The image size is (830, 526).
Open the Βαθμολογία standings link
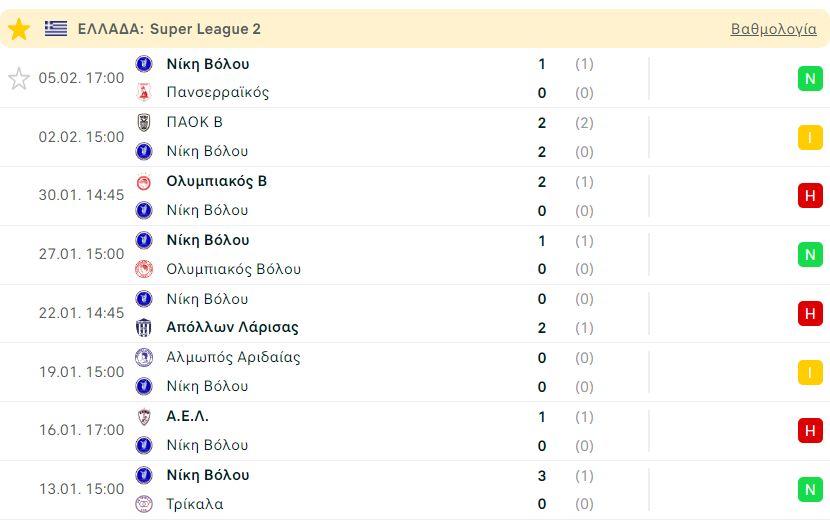tap(773, 29)
